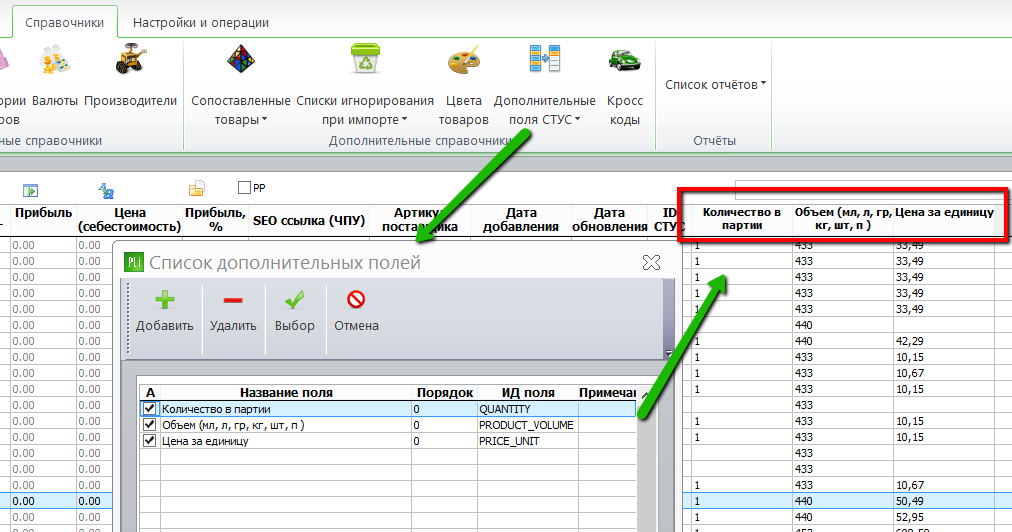Click the Количество в партии grid header
The image size is (1012, 532).
pos(742,219)
